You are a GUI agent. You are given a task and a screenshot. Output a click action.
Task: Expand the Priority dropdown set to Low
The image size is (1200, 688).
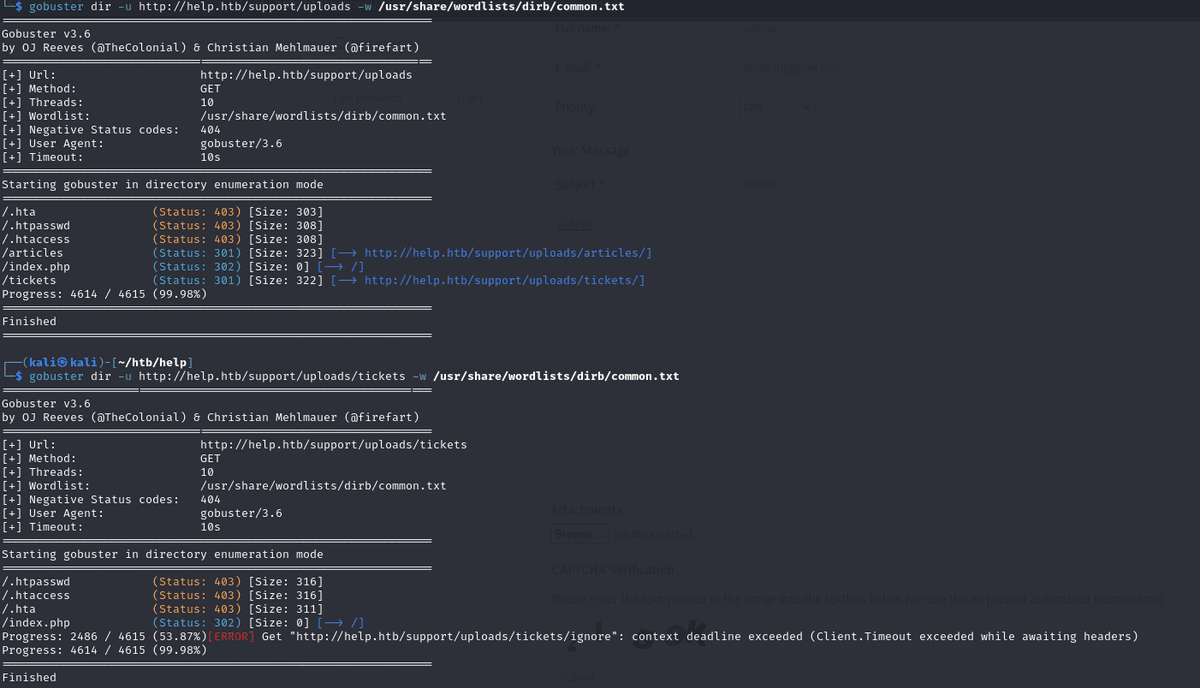click(x=778, y=107)
